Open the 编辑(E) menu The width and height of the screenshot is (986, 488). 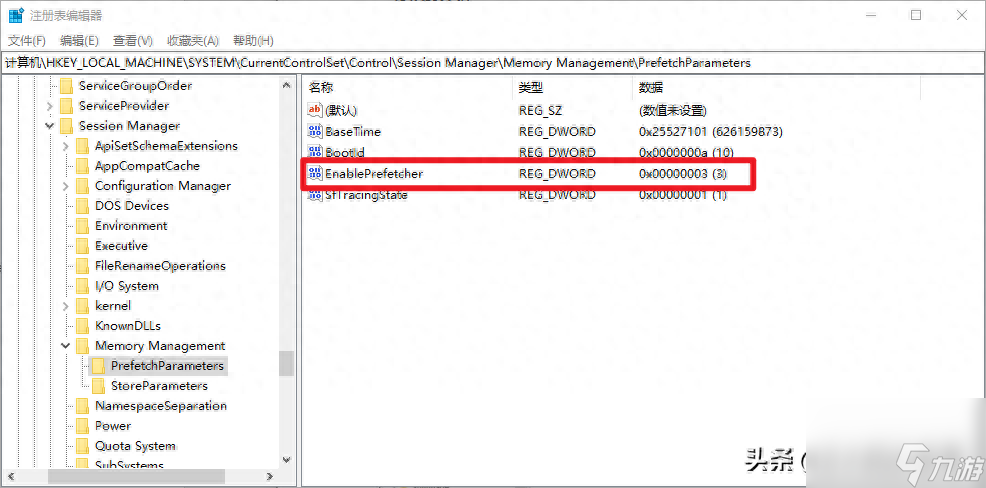(x=79, y=41)
